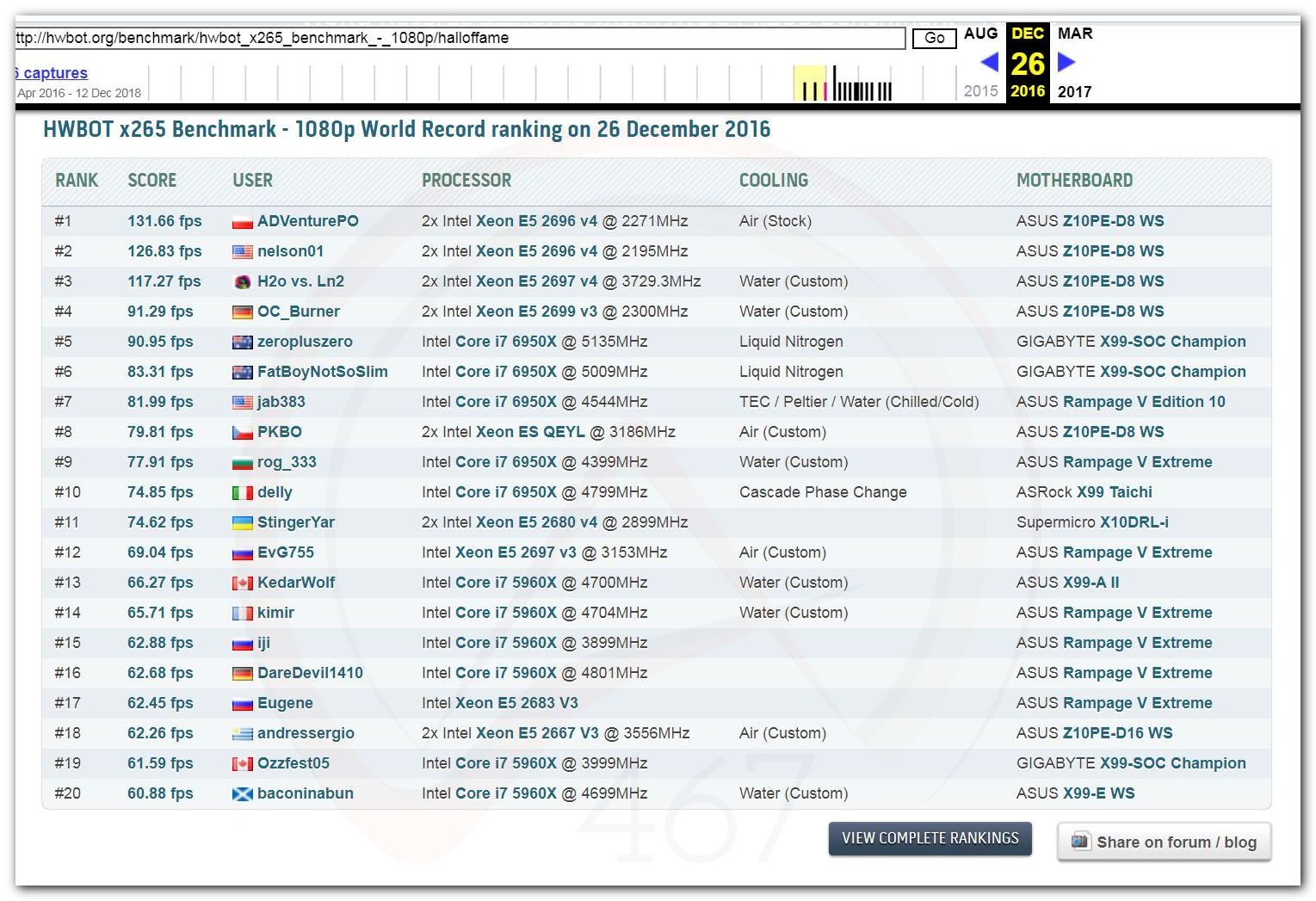Click the Ukraine flag beside StingerYar
The width and height of the screenshot is (1316, 901).
pyautogui.click(x=242, y=523)
